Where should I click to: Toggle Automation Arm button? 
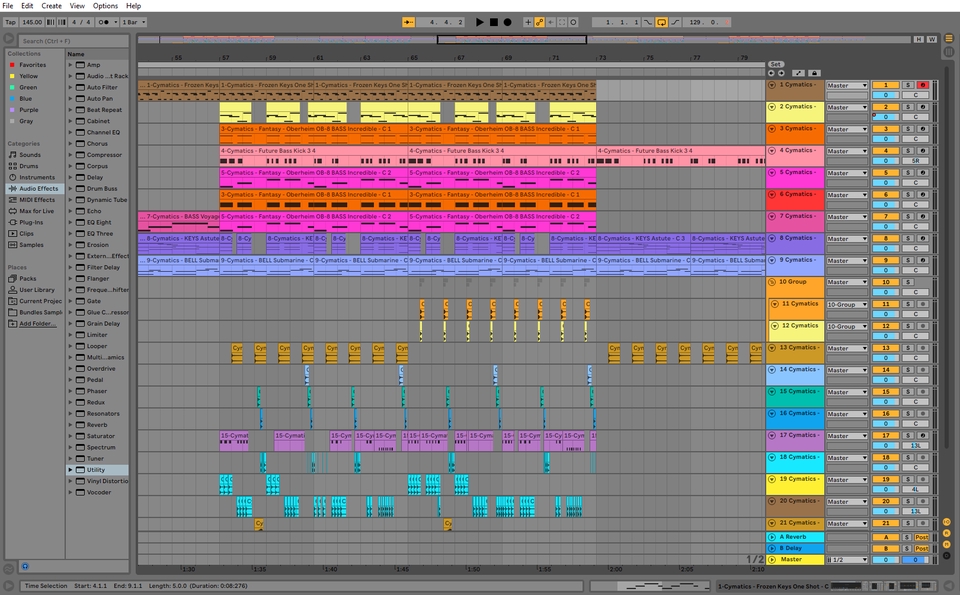539,22
